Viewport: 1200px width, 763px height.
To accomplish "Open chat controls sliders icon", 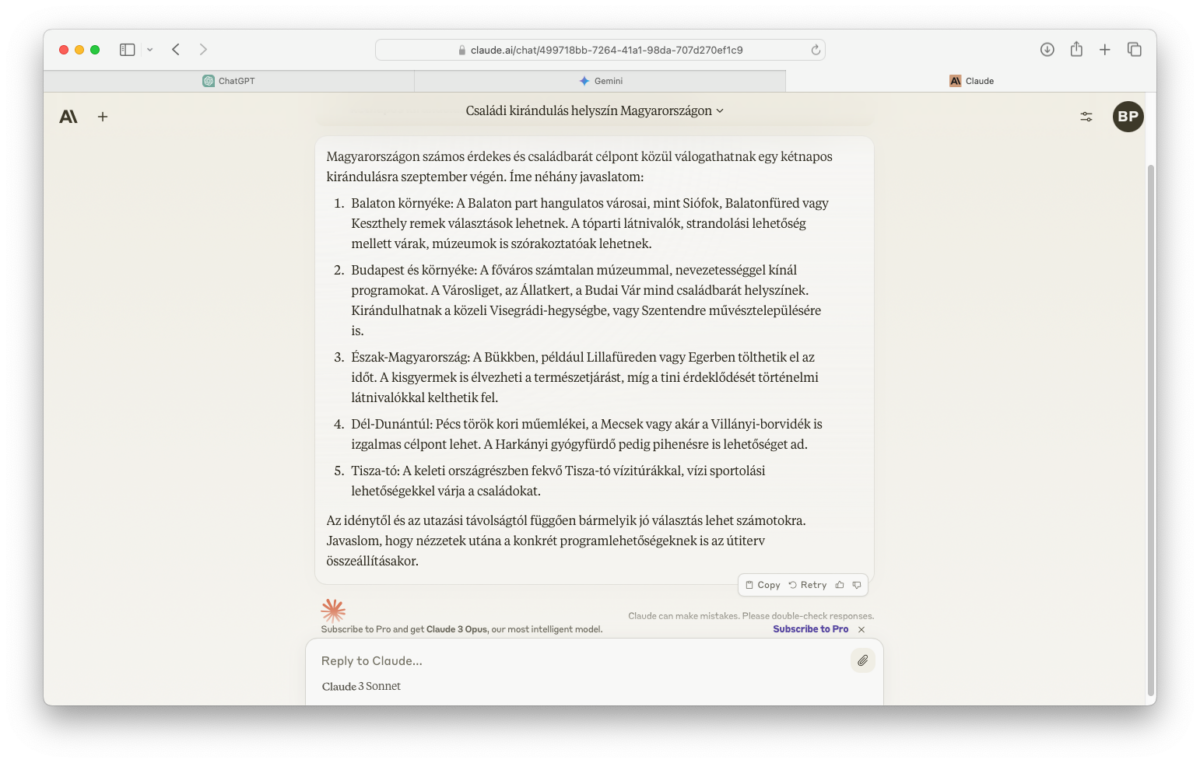I will click(1086, 117).
